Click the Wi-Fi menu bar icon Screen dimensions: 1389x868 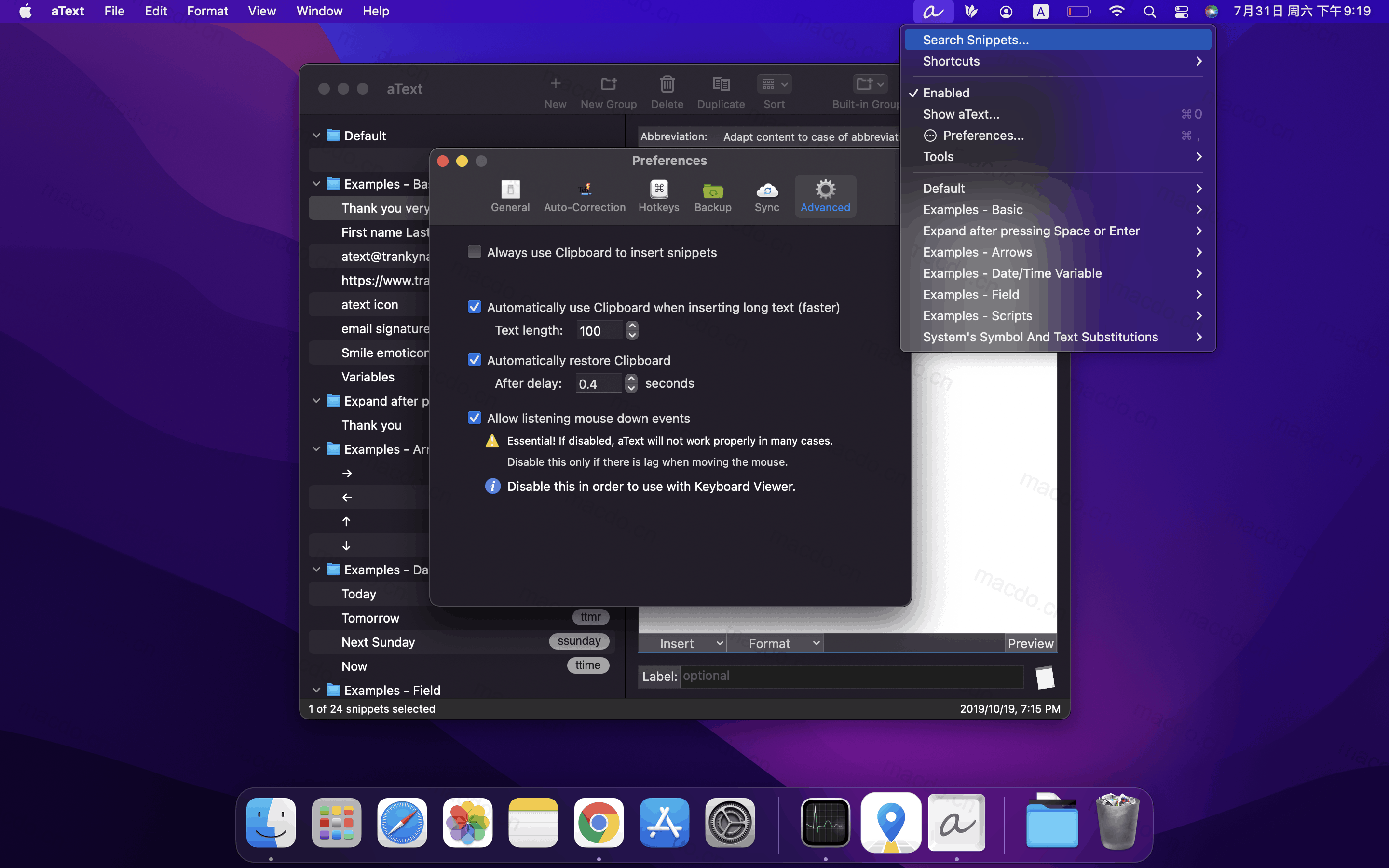point(1117,12)
